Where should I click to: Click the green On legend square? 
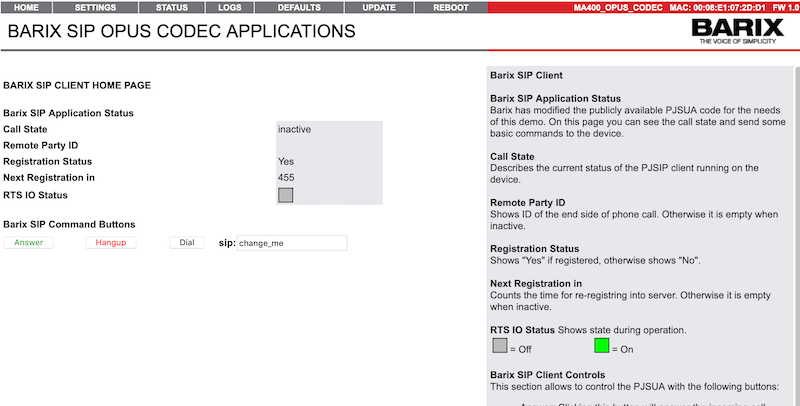602,345
